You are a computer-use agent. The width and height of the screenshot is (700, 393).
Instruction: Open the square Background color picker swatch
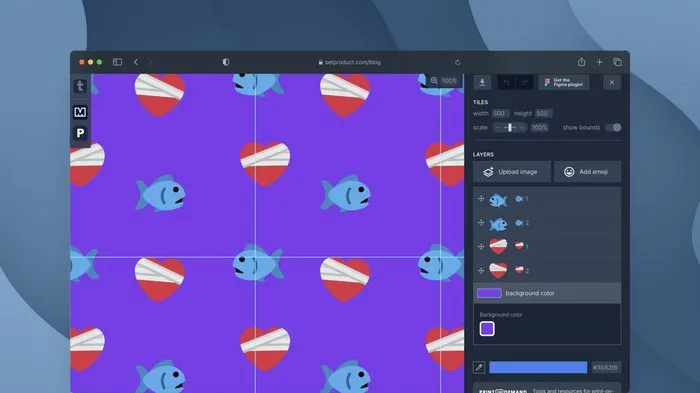[x=487, y=329]
